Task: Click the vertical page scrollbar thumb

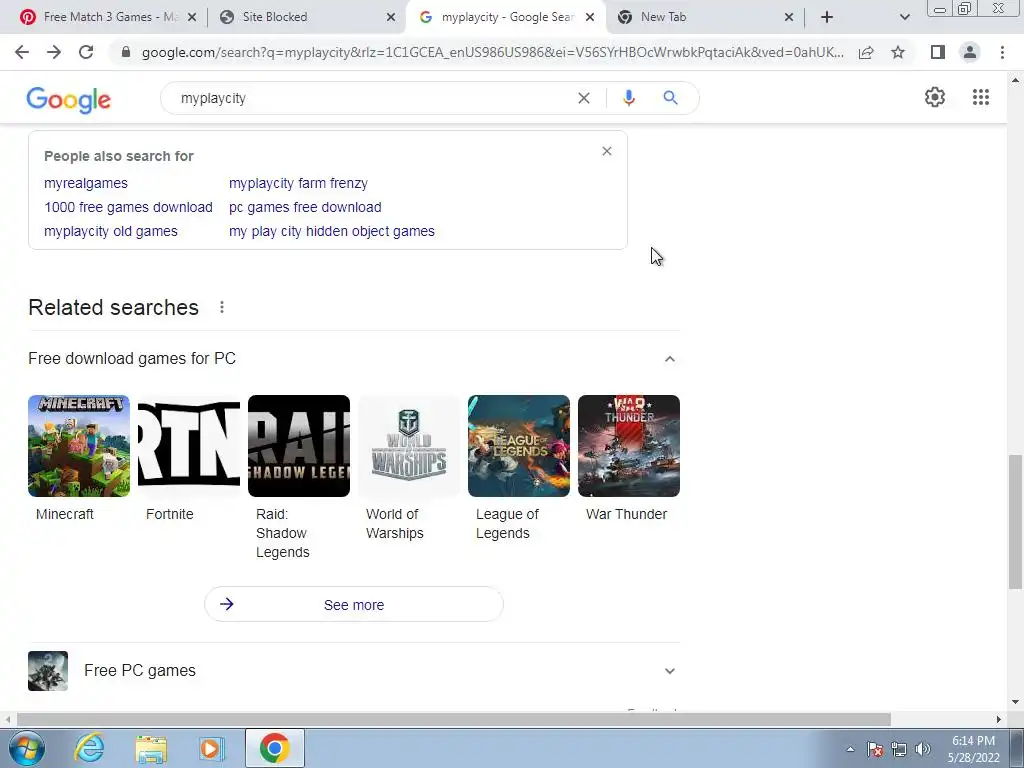Action: pyautogui.click(x=1015, y=522)
